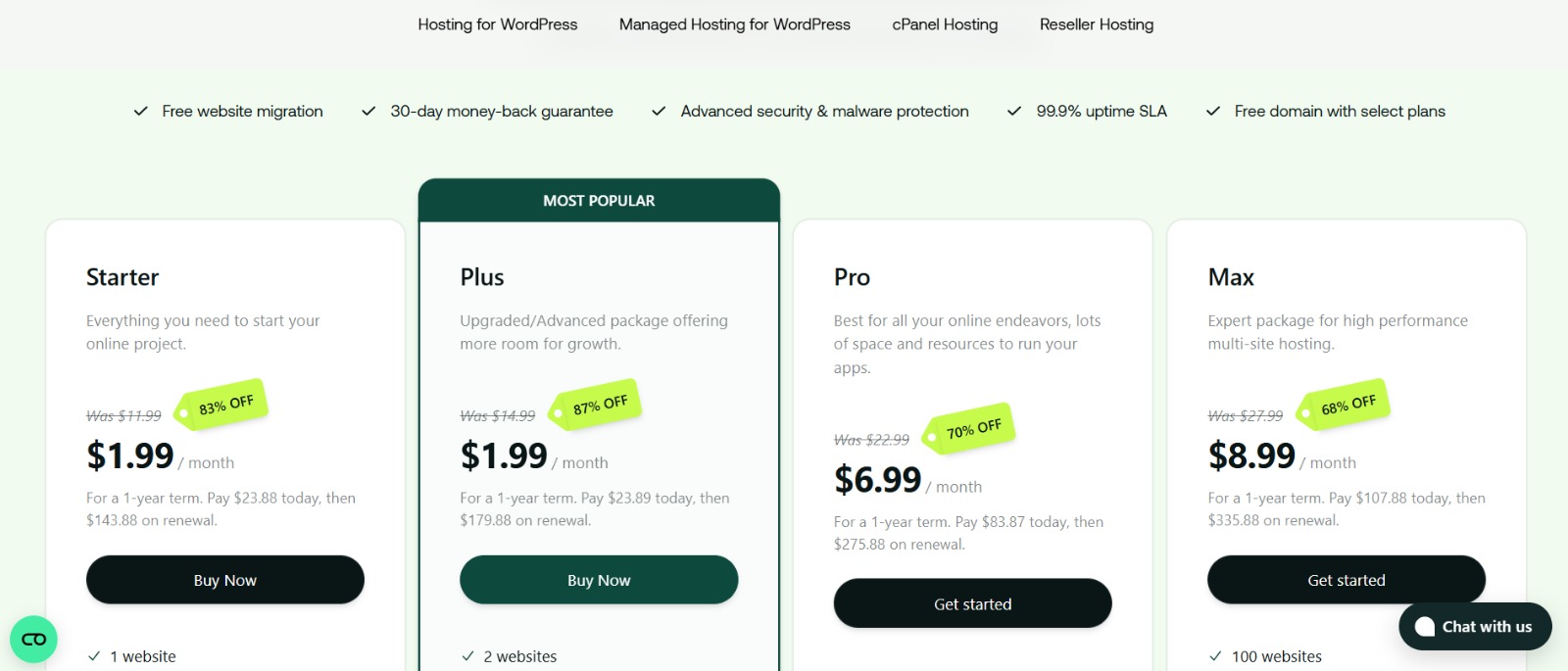Viewport: 1568px width, 671px height.
Task: Click Buy Now on the Plus plan
Action: 599,579
